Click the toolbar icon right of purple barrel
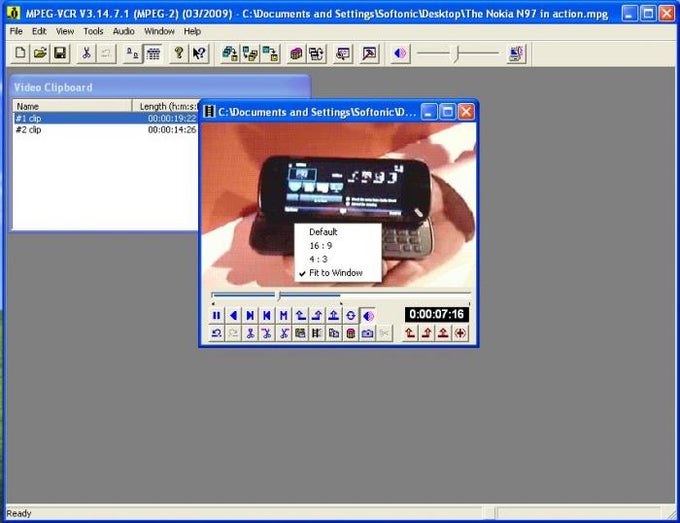The width and height of the screenshot is (680, 523). click(x=317, y=54)
